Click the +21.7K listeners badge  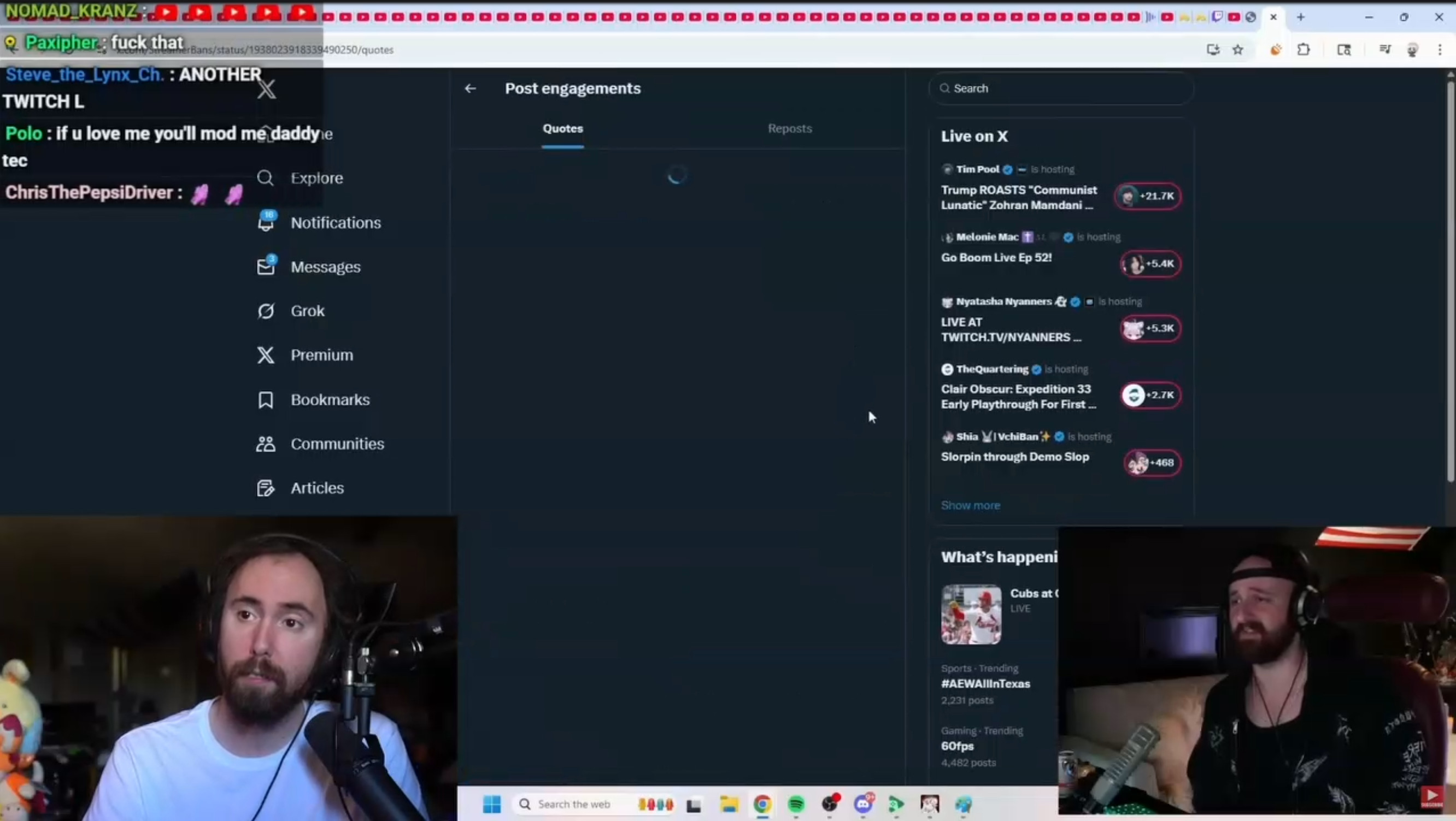pos(1147,196)
